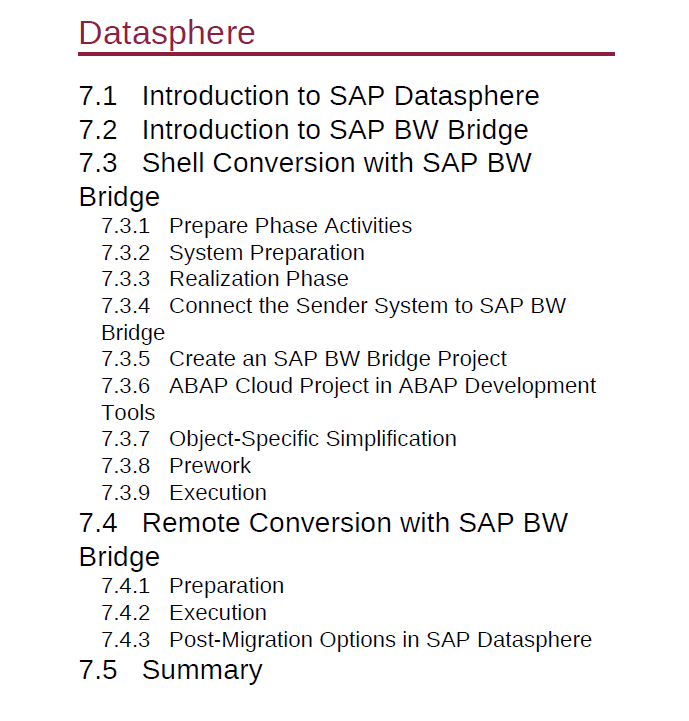This screenshot has height=721, width=689.
Task: Open 7.3.3 Realization Phase
Action: [225, 279]
